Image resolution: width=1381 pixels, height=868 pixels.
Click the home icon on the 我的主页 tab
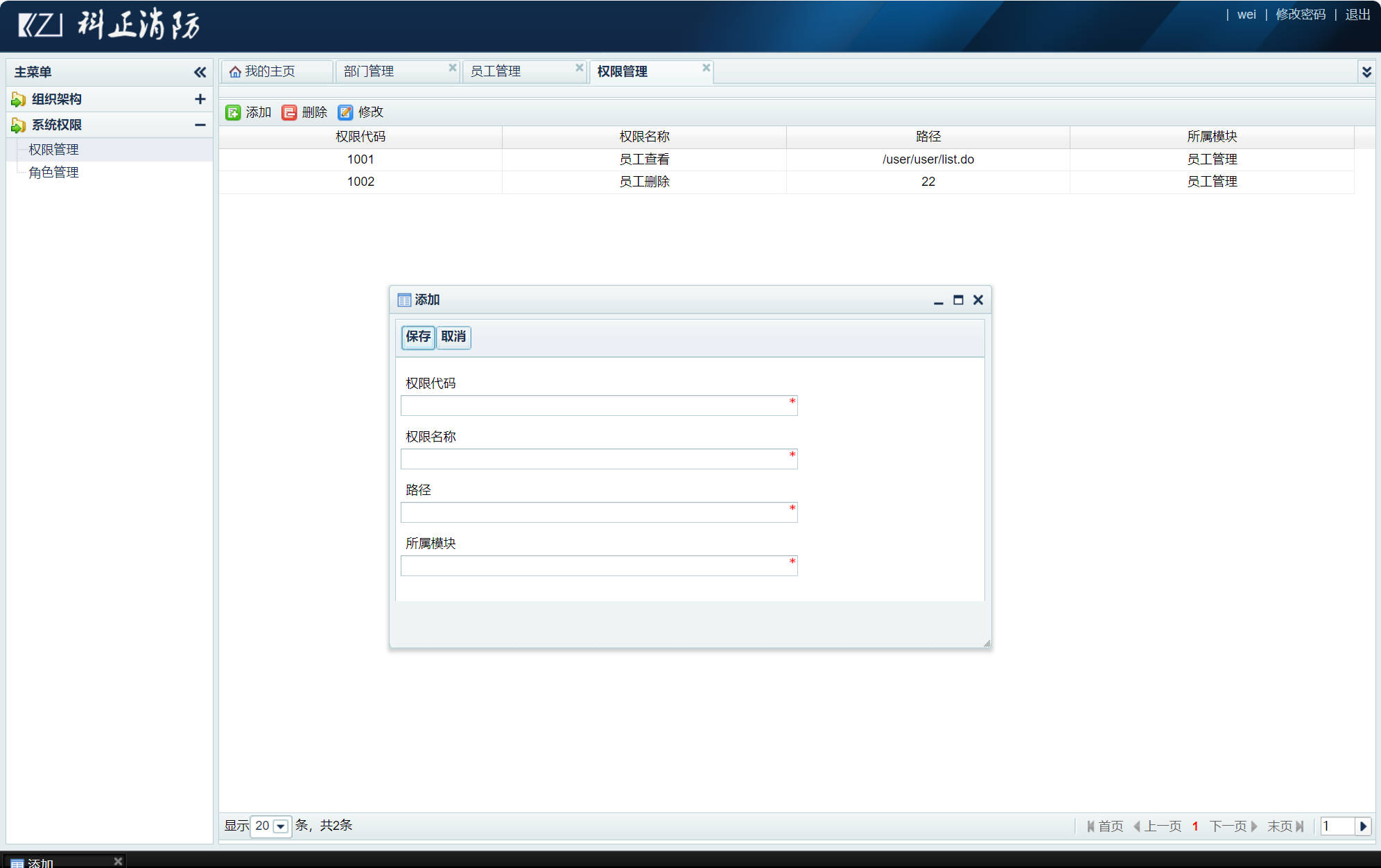coord(235,70)
